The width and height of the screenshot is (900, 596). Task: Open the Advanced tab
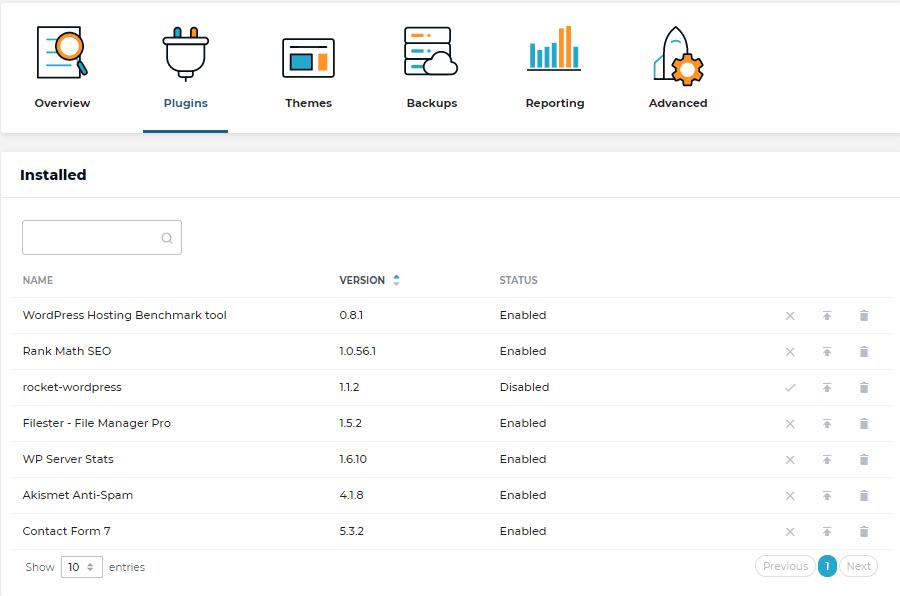[x=678, y=68]
